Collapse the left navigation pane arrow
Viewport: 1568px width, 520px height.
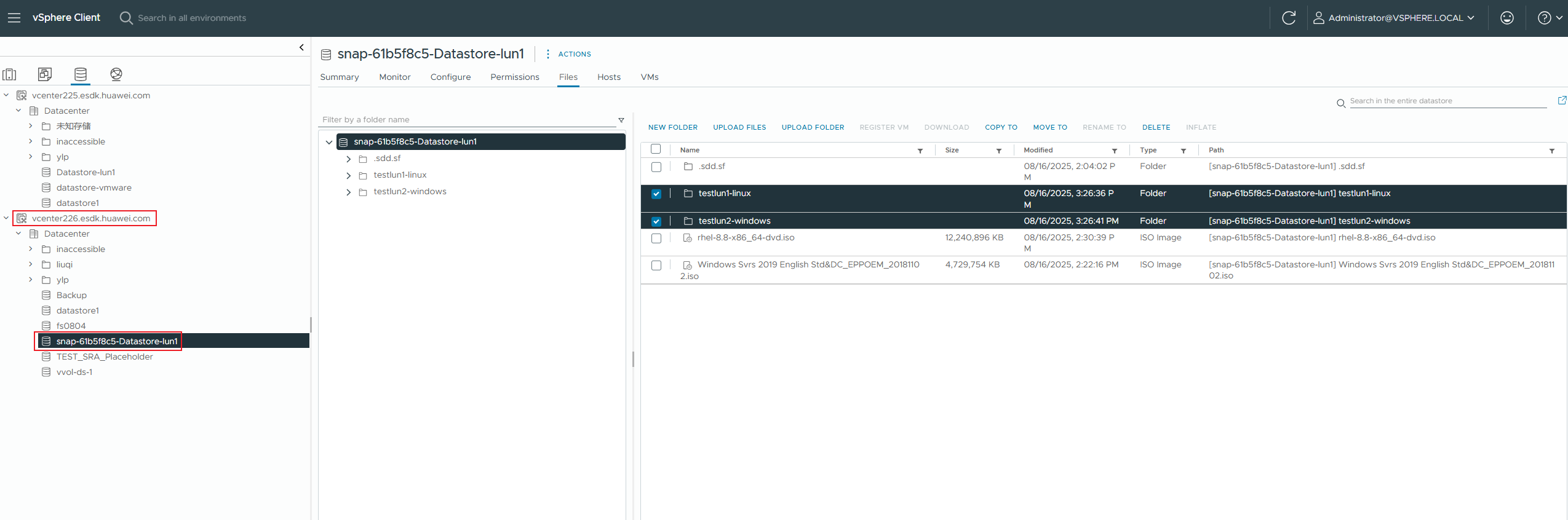click(301, 47)
